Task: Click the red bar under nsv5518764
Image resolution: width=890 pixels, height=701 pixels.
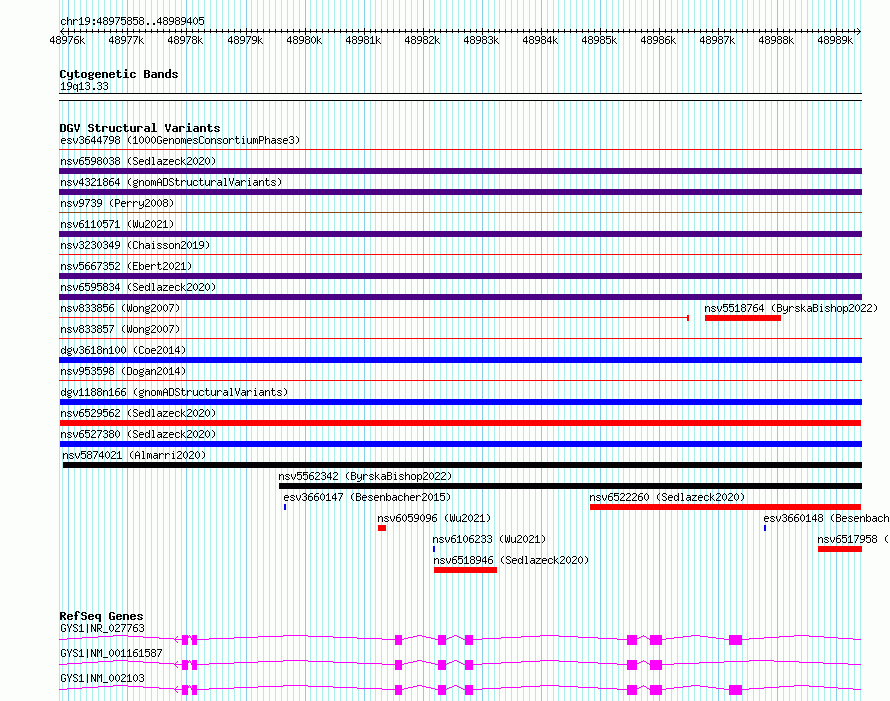Action: point(742,318)
